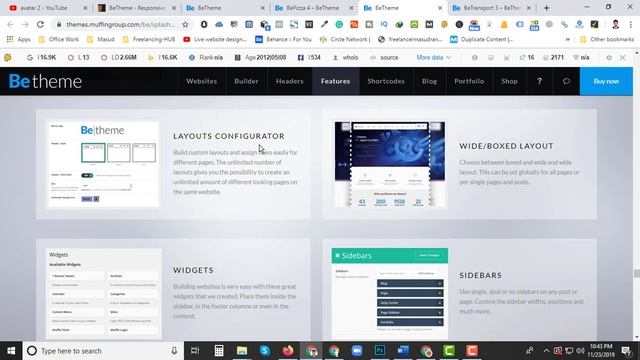Click the Betheme logo
Screen dimensions: 640x360
pos(45,81)
